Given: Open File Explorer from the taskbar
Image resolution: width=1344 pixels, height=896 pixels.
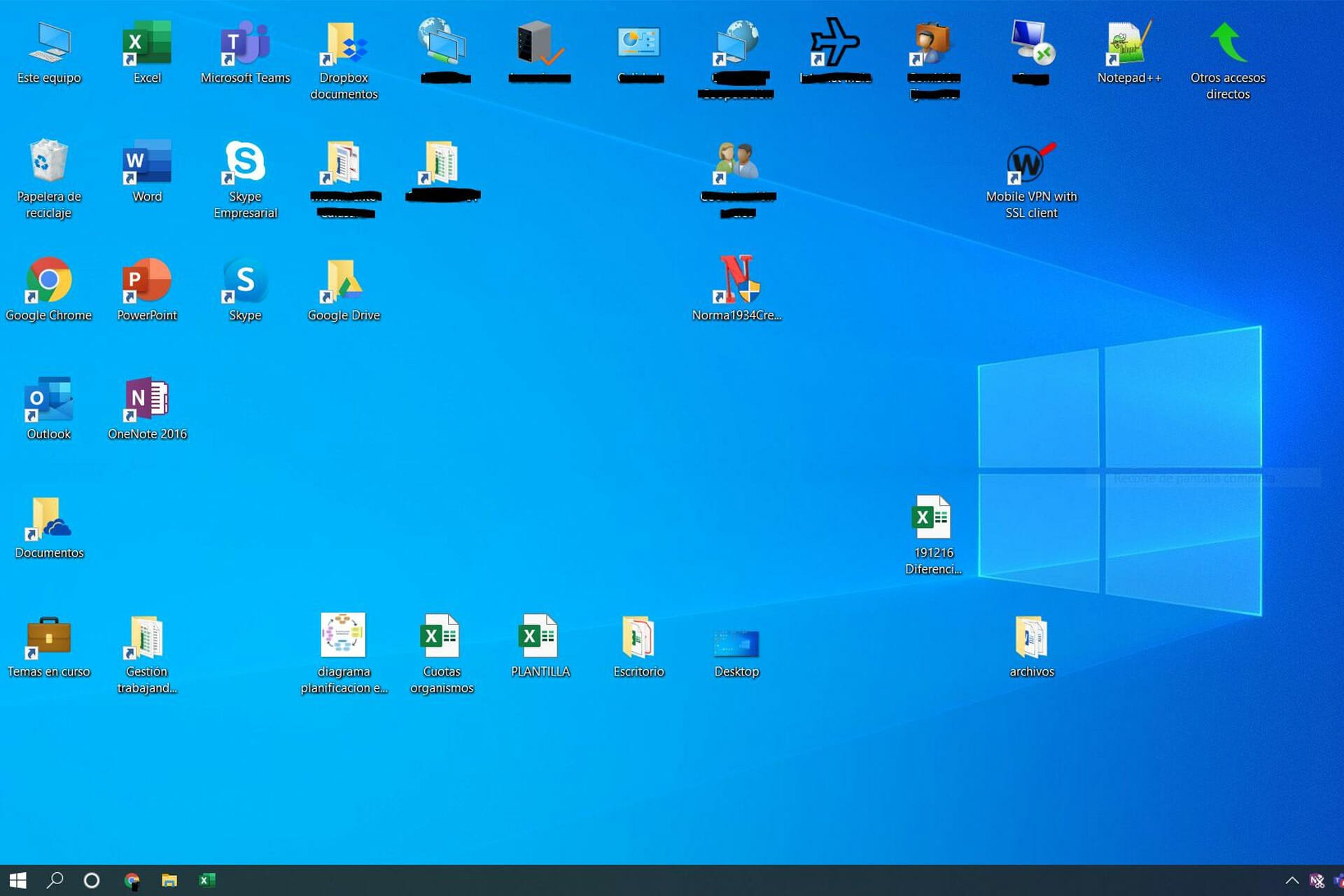Looking at the screenshot, I should (169, 880).
